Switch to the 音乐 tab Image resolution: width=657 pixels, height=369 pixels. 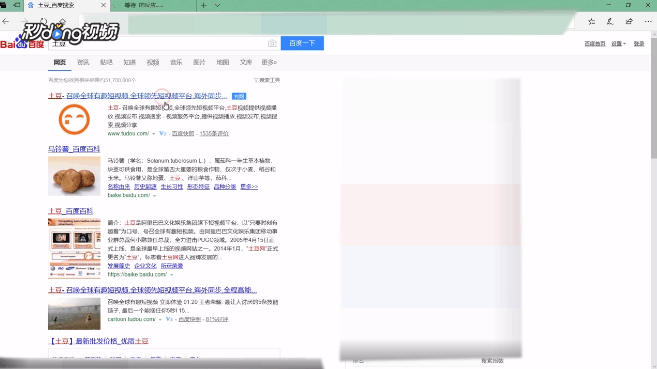pos(176,62)
